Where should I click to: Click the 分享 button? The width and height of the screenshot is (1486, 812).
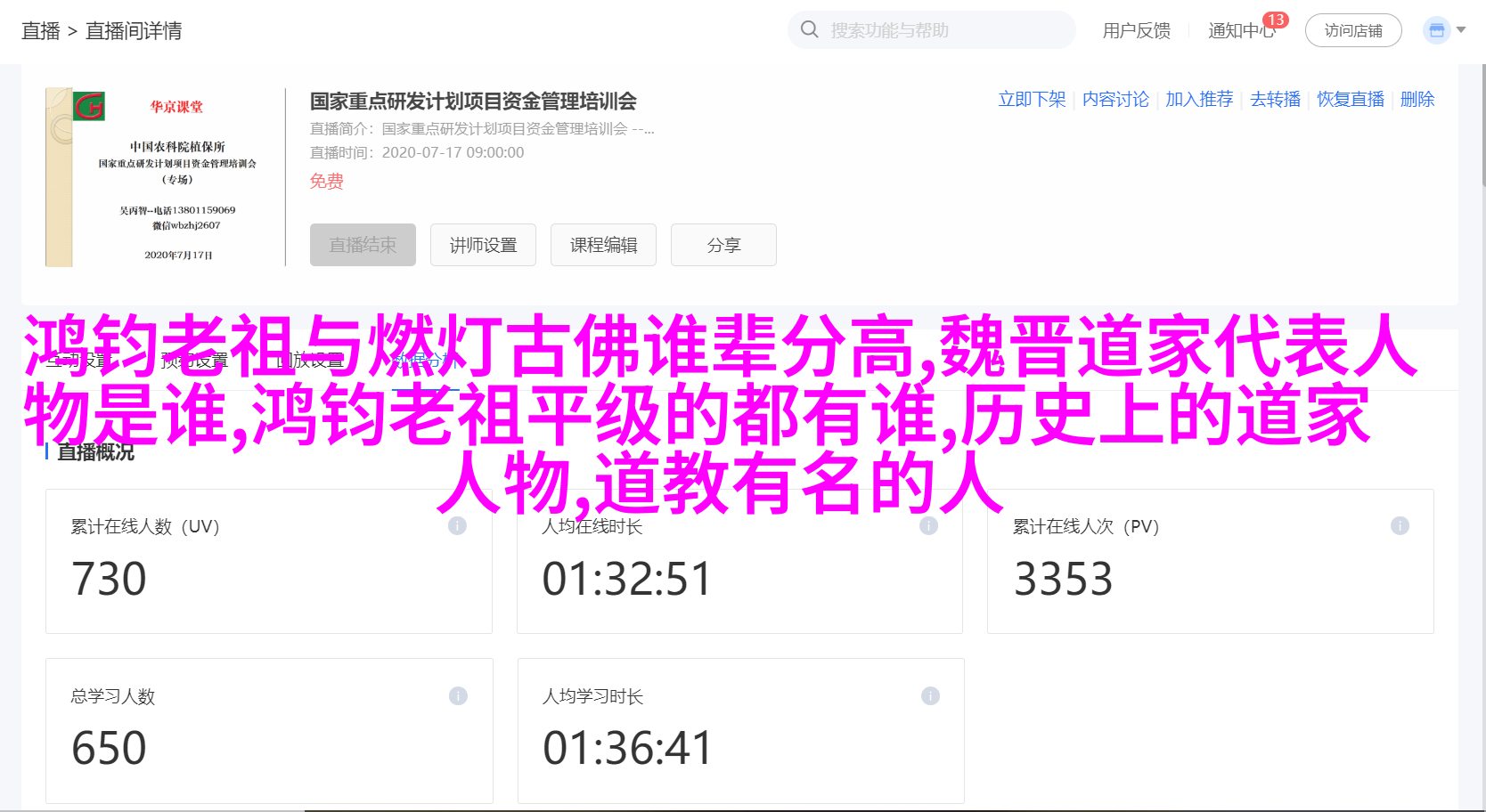723,245
